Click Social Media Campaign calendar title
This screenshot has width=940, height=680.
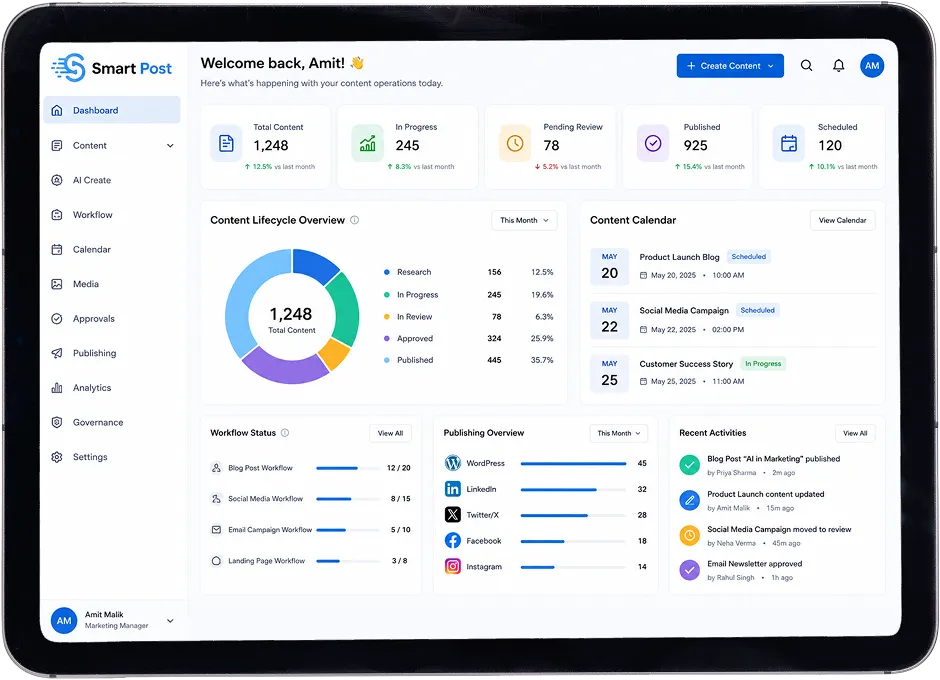(x=684, y=311)
